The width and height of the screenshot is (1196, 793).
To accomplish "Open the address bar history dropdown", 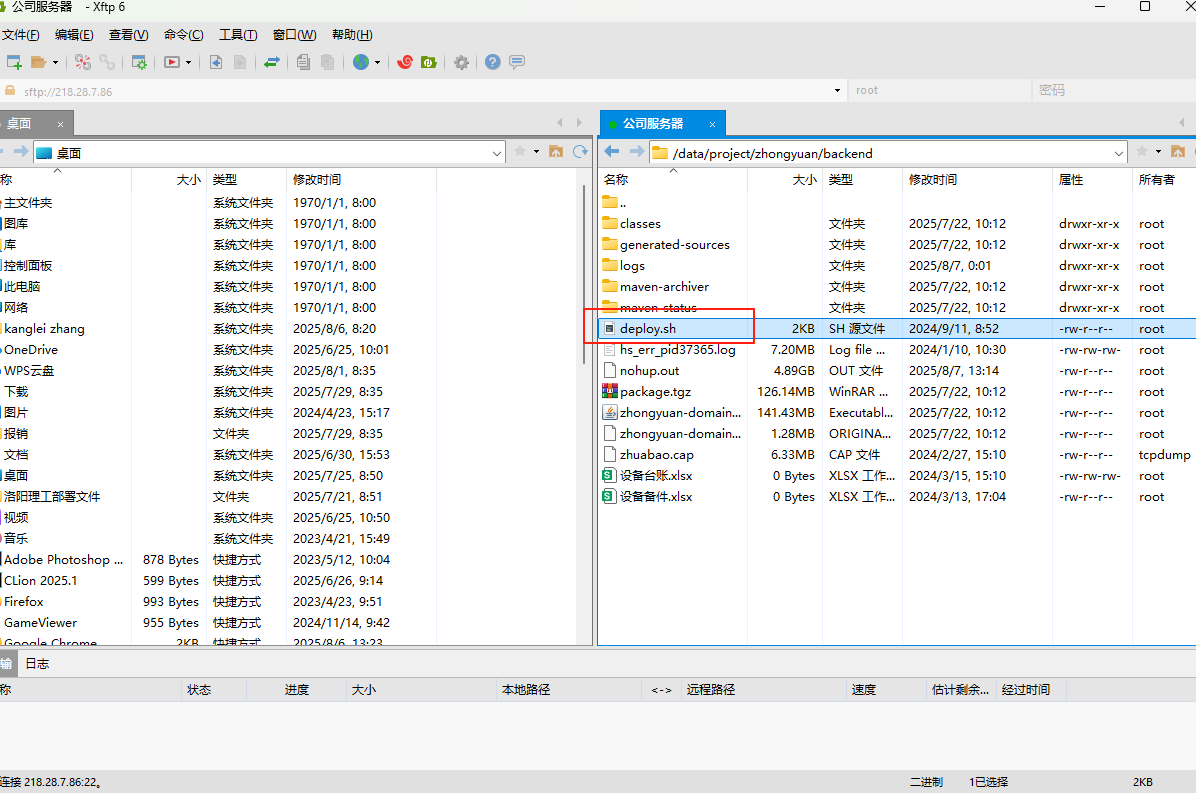I will [x=837, y=91].
